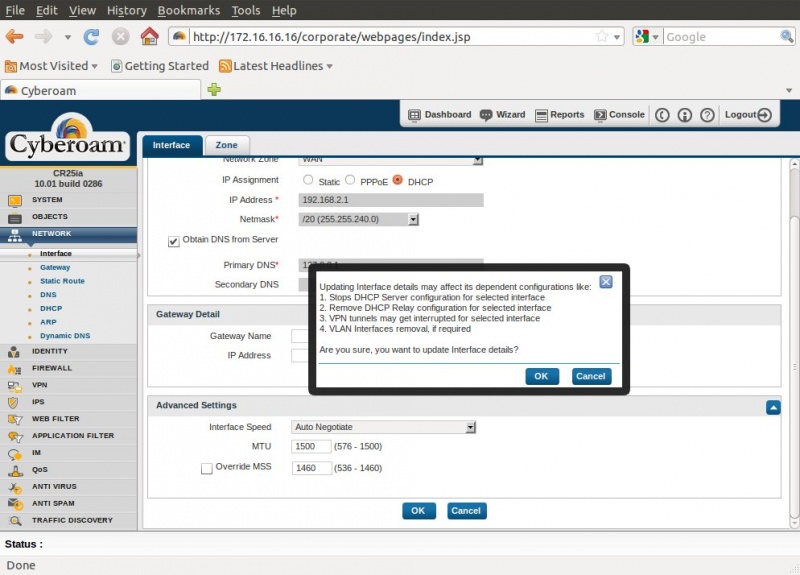
Task: Open the browser home page icon
Action: [x=149, y=36]
